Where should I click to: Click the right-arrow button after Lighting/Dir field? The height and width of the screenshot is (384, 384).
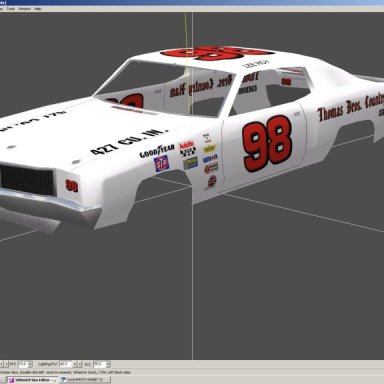pos(80,364)
